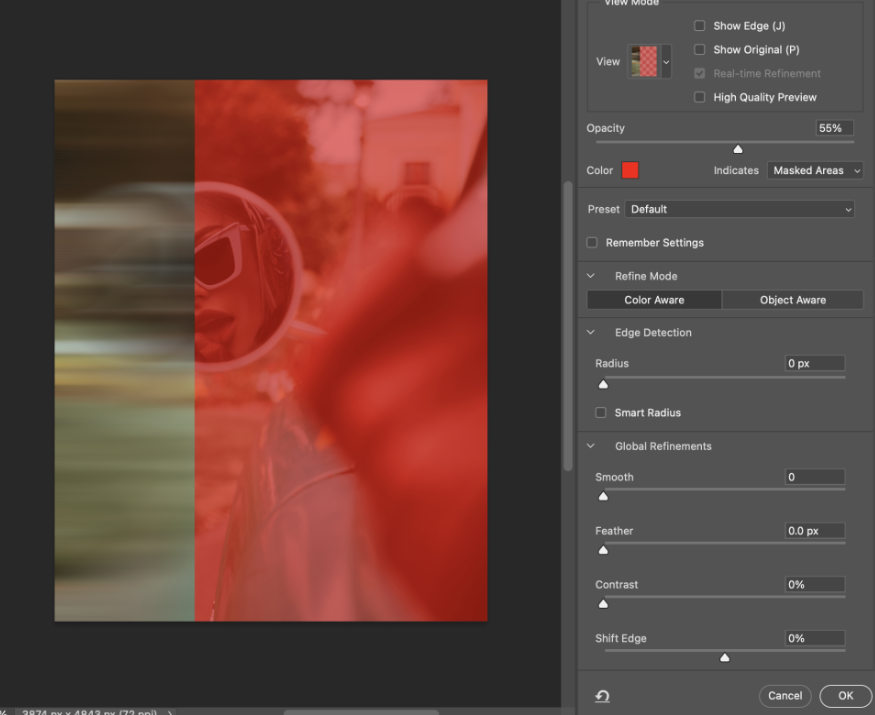Click the Smooth value field
This screenshot has width=875, height=715.
point(814,477)
